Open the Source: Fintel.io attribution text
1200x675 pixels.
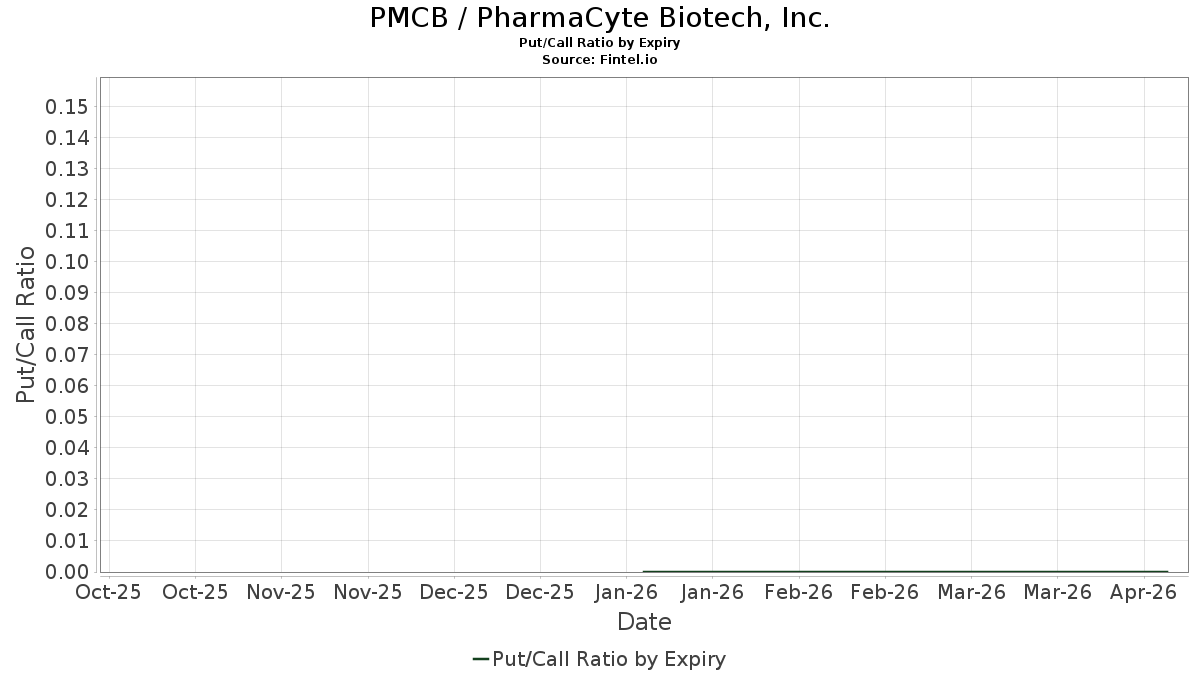coord(600,60)
